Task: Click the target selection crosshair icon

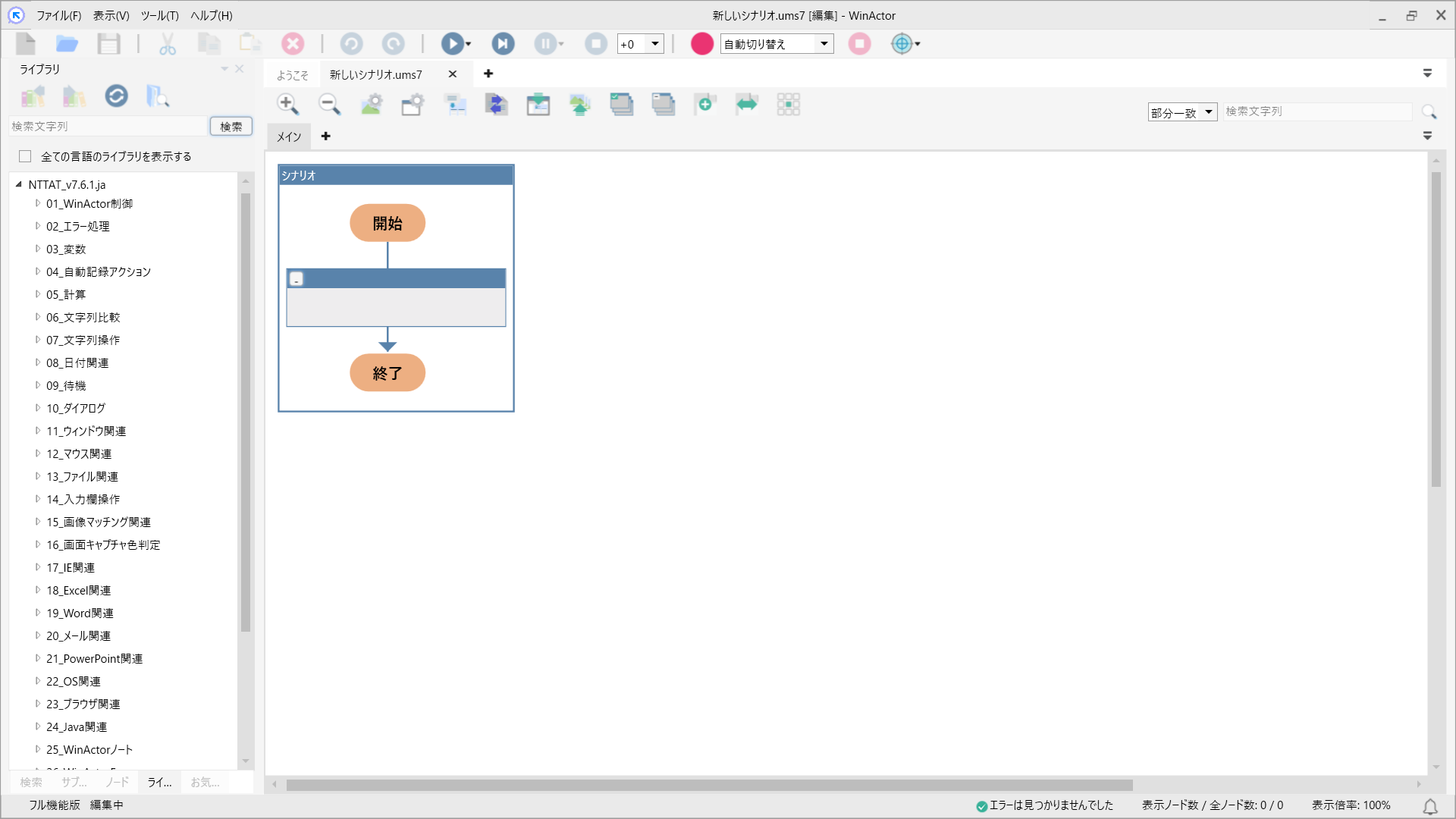Action: 901,44
